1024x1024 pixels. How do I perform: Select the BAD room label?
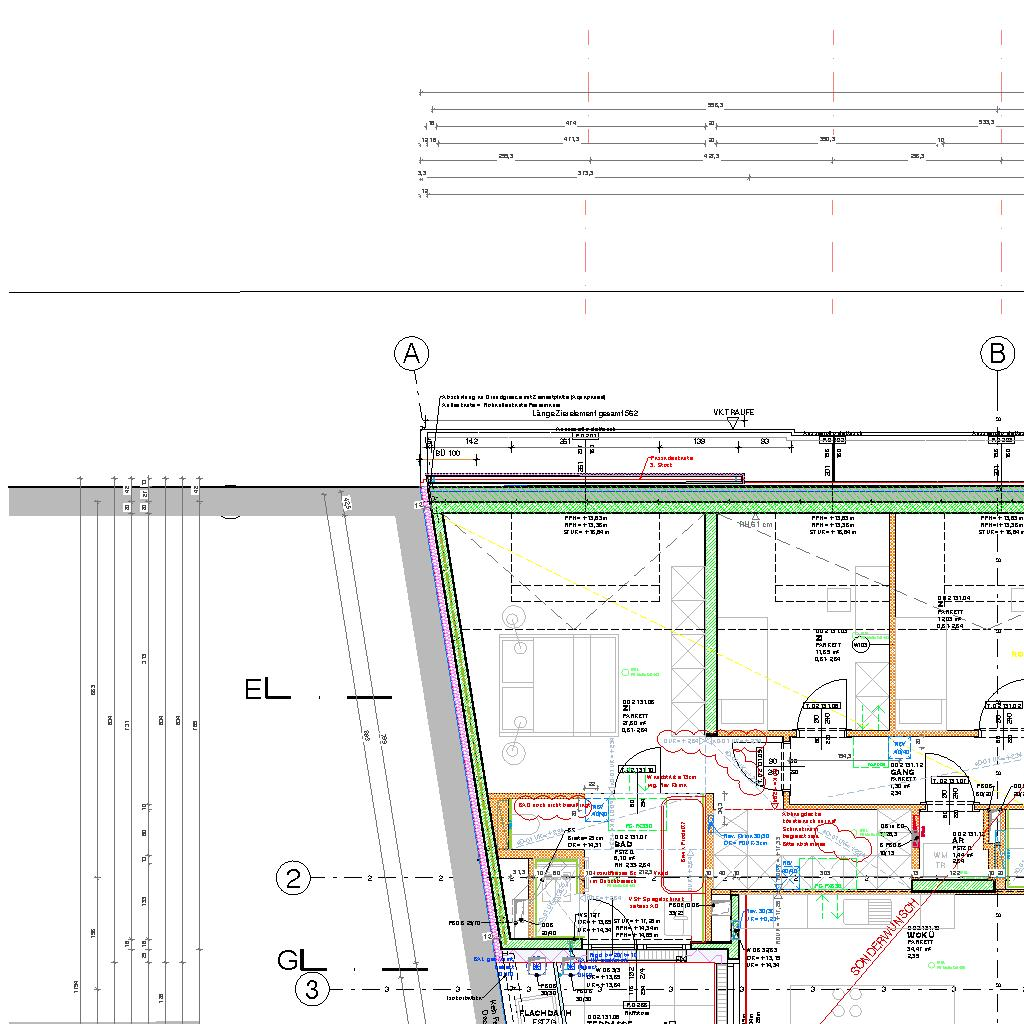coord(624,845)
